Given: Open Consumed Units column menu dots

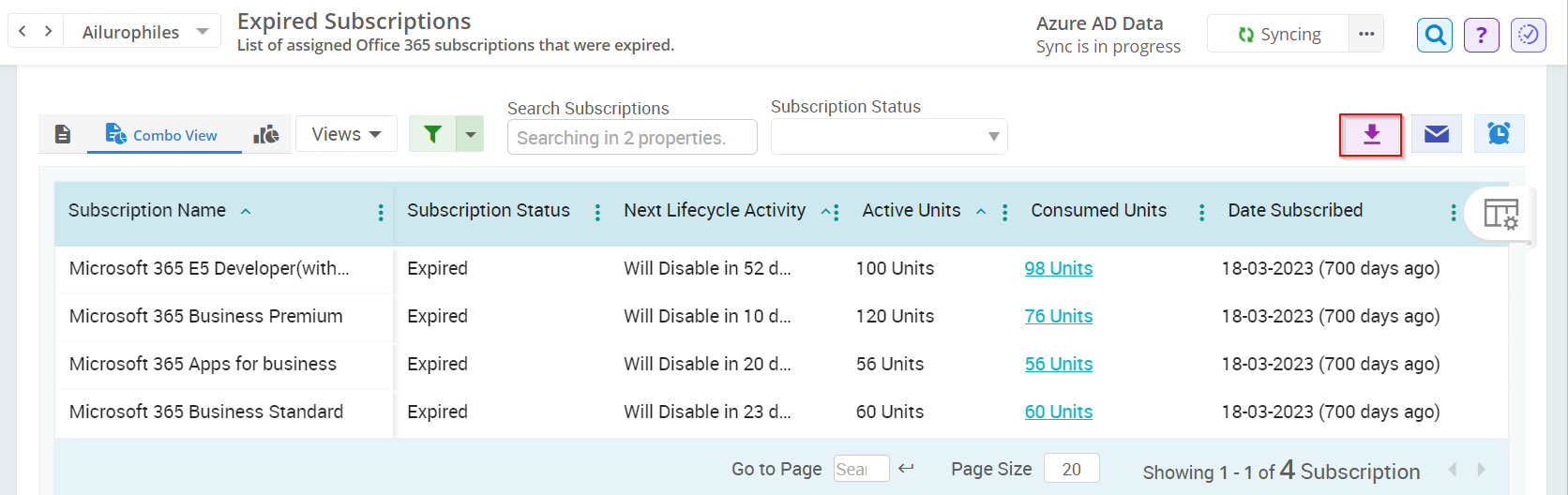Looking at the screenshot, I should coord(1201,213).
